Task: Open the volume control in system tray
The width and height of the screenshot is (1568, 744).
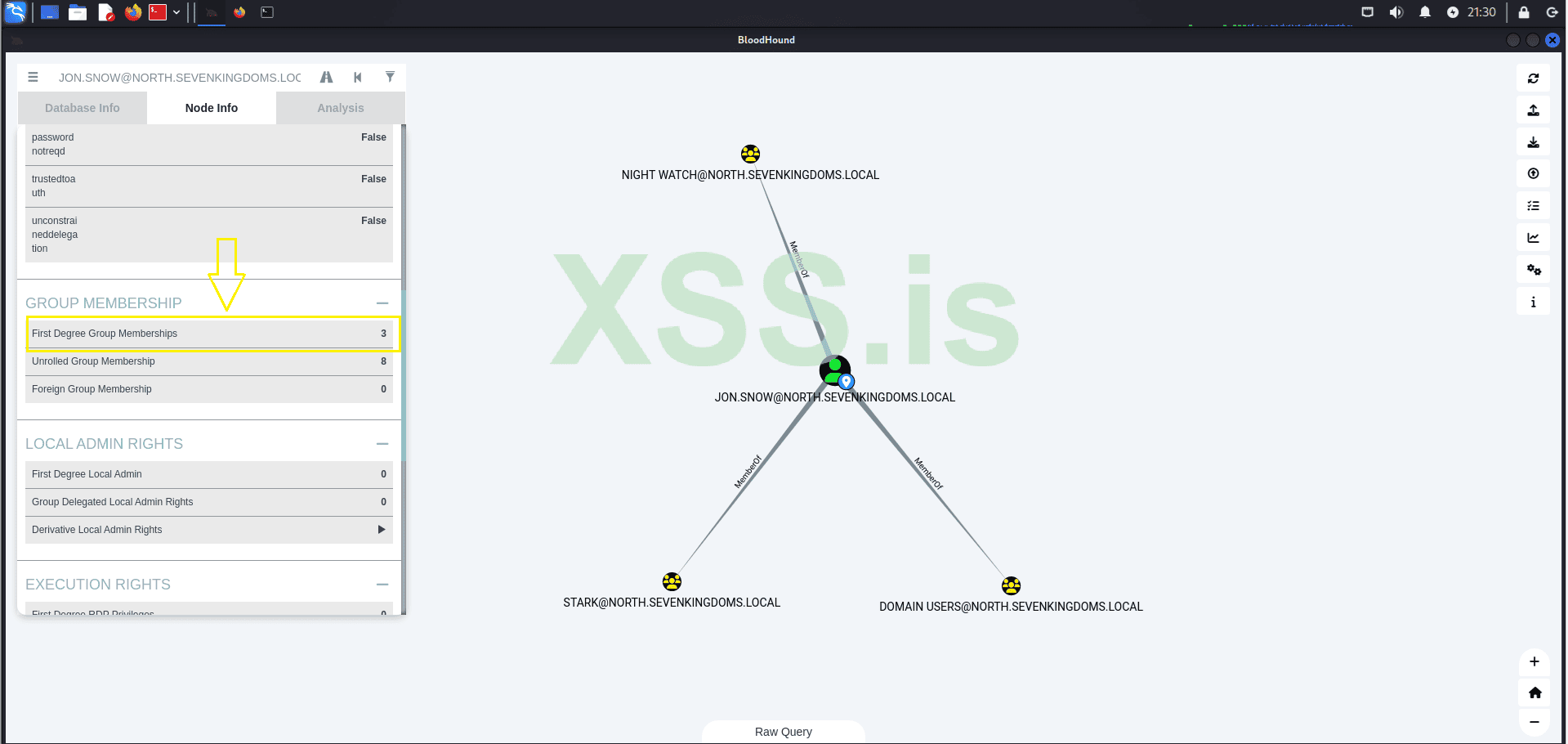Action: tap(1396, 12)
